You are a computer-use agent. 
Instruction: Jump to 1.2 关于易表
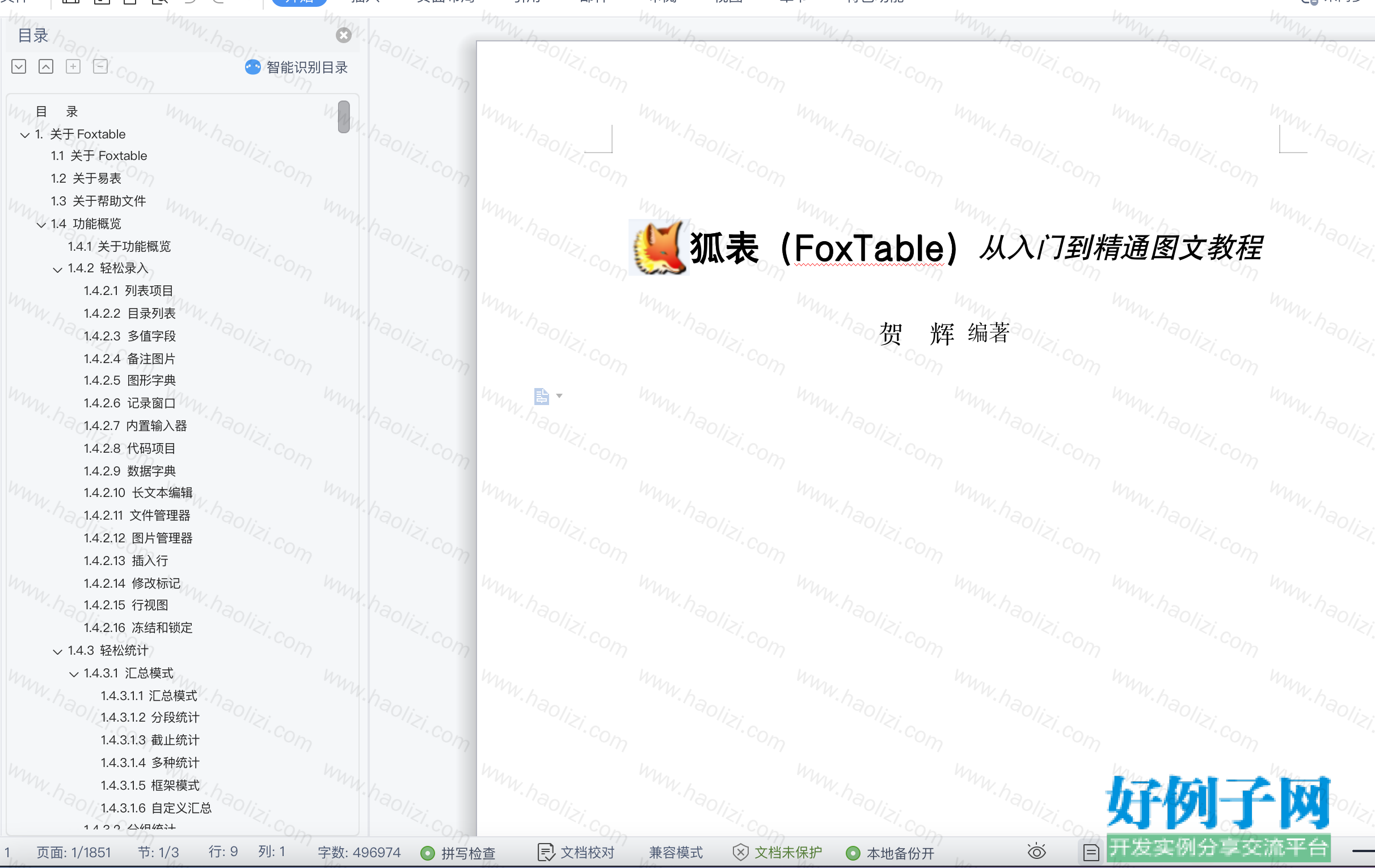[86, 179]
